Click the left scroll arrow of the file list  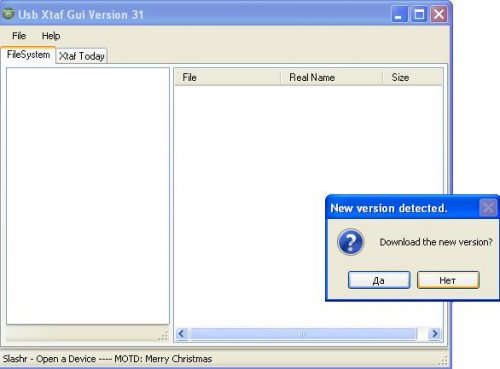click(182, 333)
